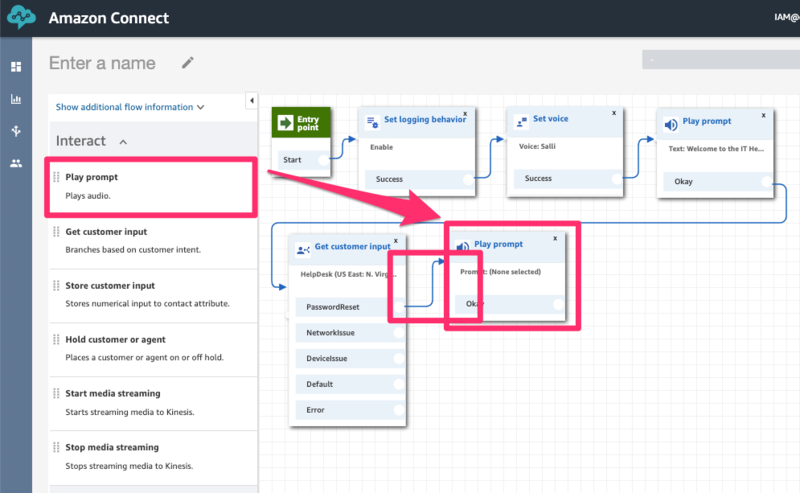The width and height of the screenshot is (800, 493).
Task: Click the Default output connector
Action: coord(398,384)
